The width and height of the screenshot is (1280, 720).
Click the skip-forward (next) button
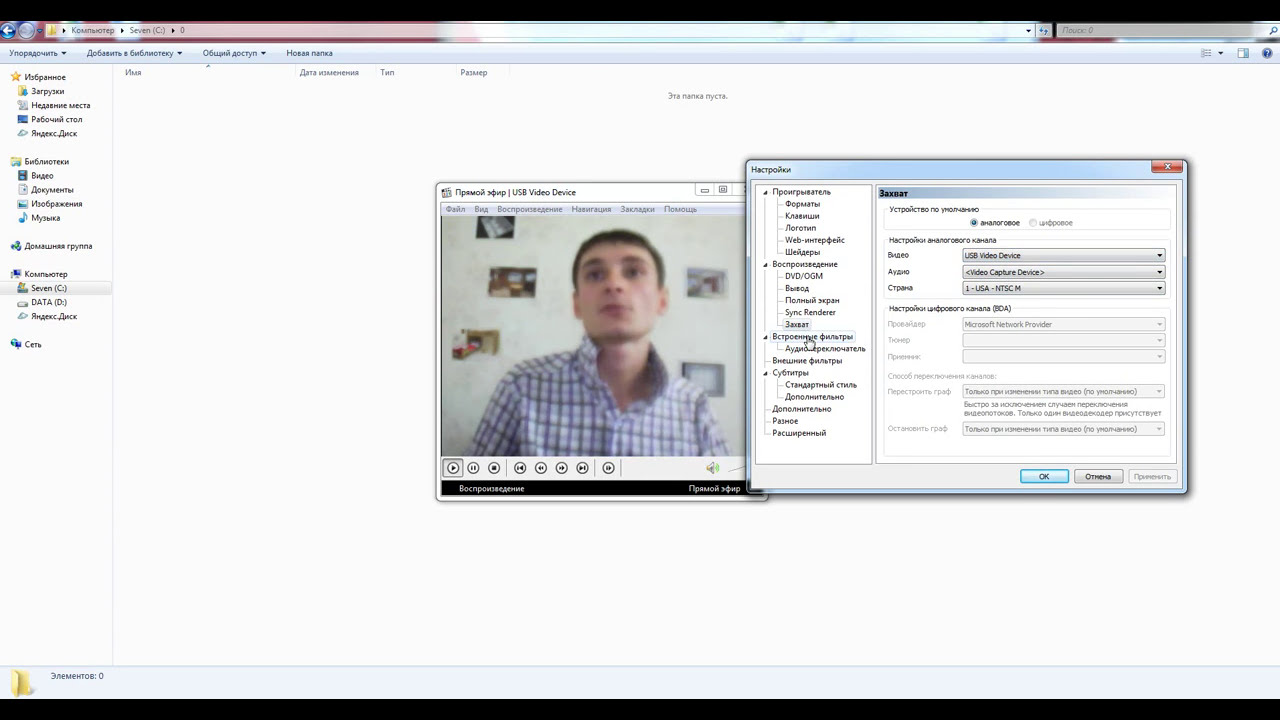tap(582, 468)
